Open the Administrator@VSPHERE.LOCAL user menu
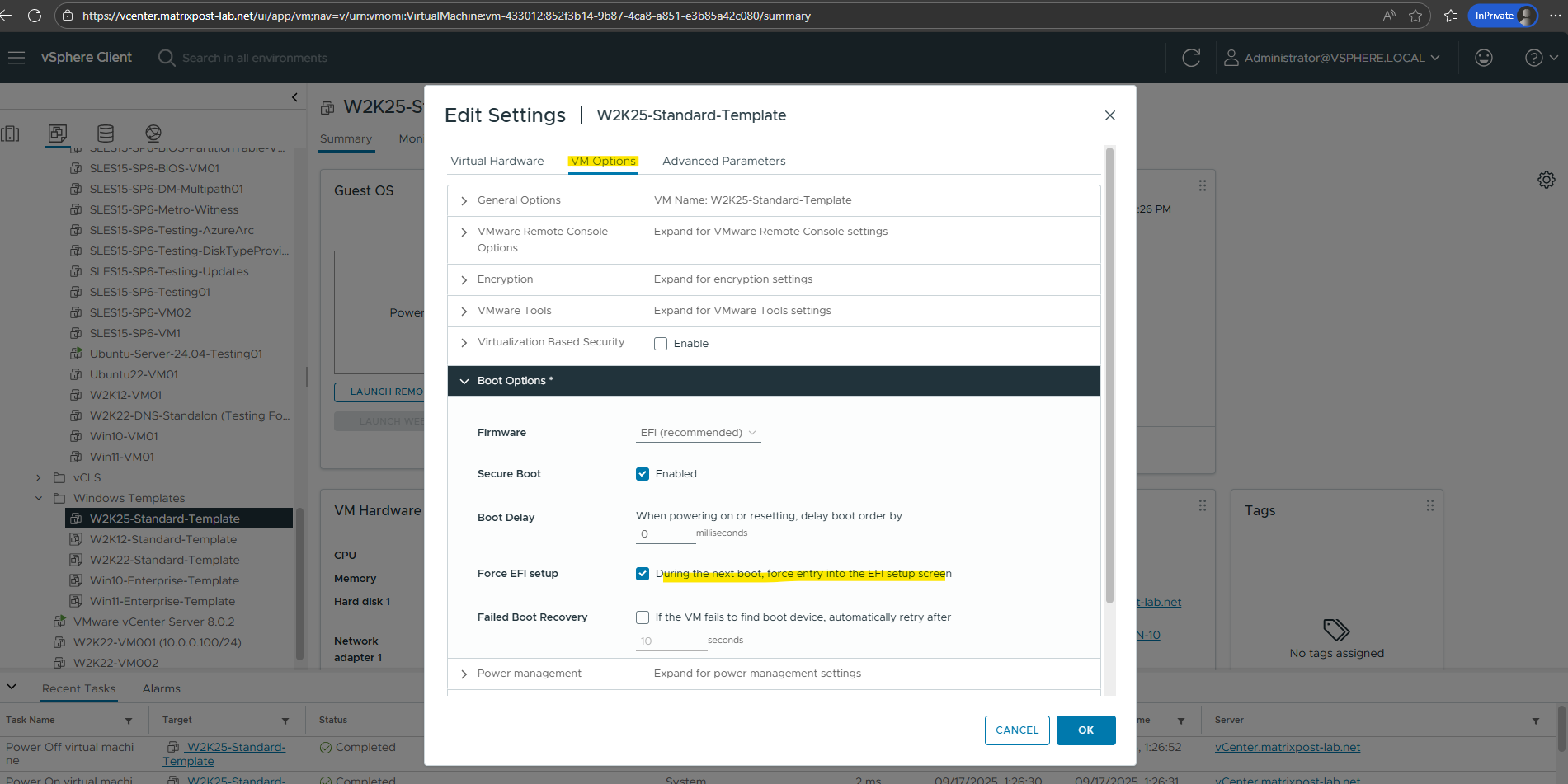1568x784 pixels. tap(1332, 58)
